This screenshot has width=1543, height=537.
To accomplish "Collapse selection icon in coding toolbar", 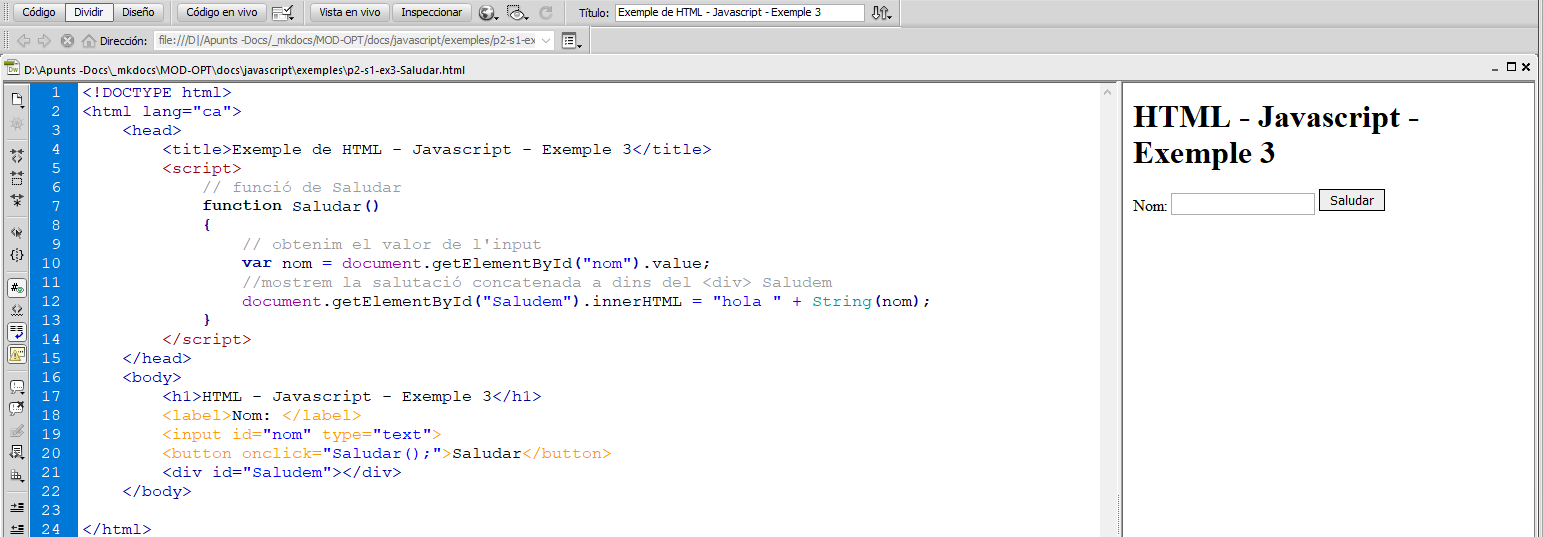I will pos(17,178).
